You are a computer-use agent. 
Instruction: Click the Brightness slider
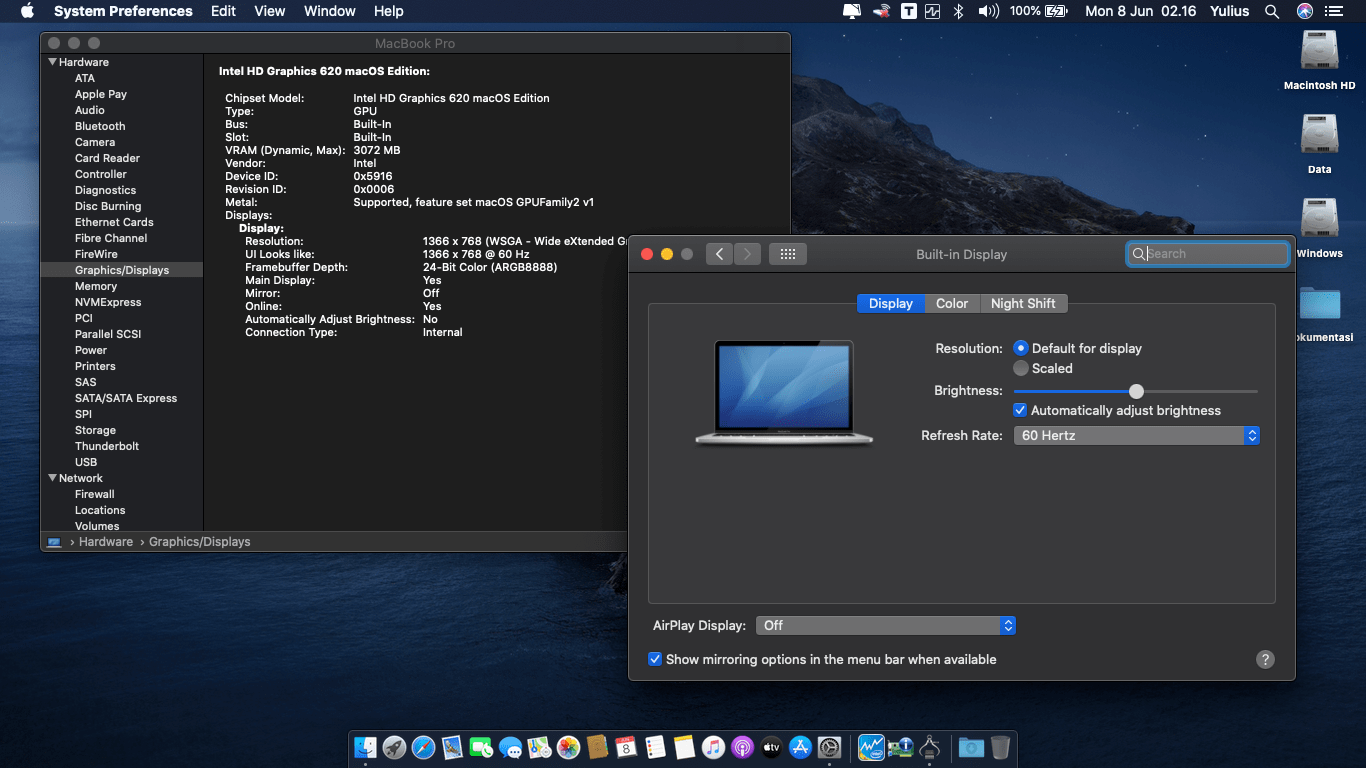tap(1136, 391)
